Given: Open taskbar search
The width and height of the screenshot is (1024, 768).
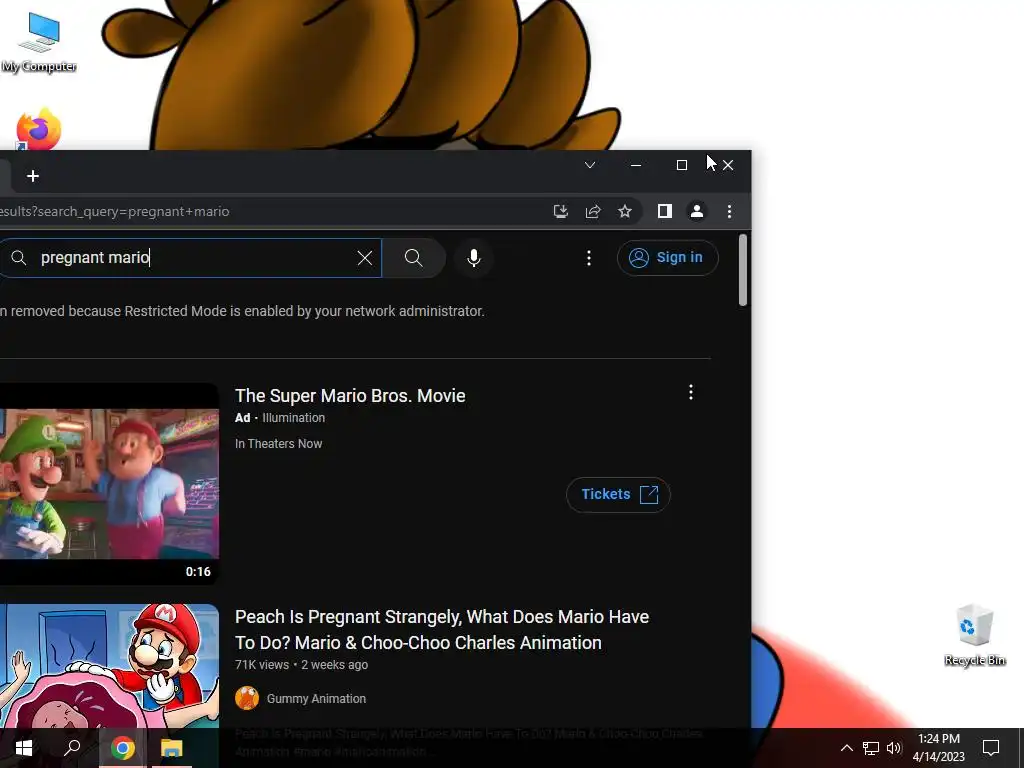Looking at the screenshot, I should point(72,748).
